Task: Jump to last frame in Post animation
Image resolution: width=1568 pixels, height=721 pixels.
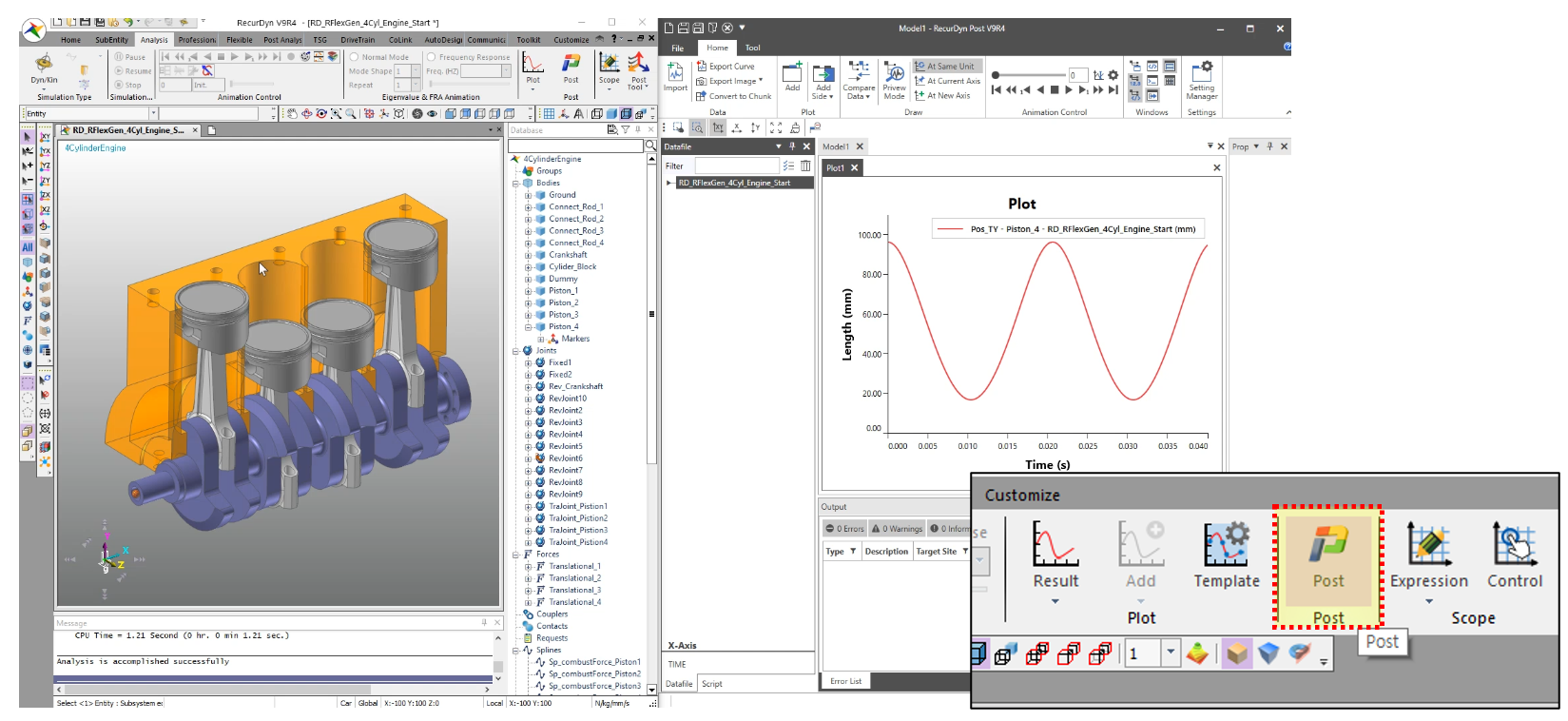Action: [1113, 90]
